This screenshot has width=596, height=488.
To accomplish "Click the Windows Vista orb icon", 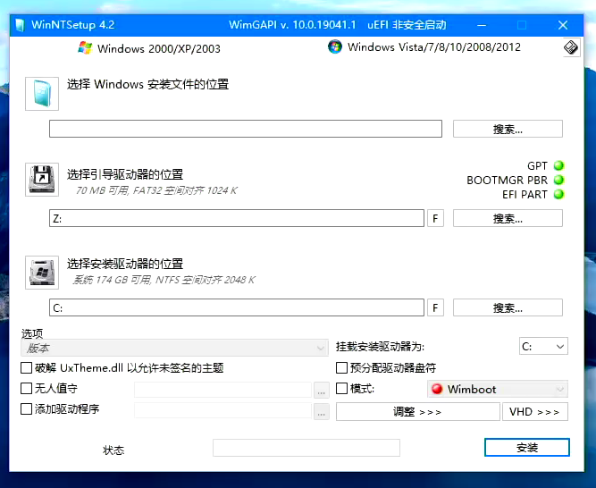I will 335,47.
